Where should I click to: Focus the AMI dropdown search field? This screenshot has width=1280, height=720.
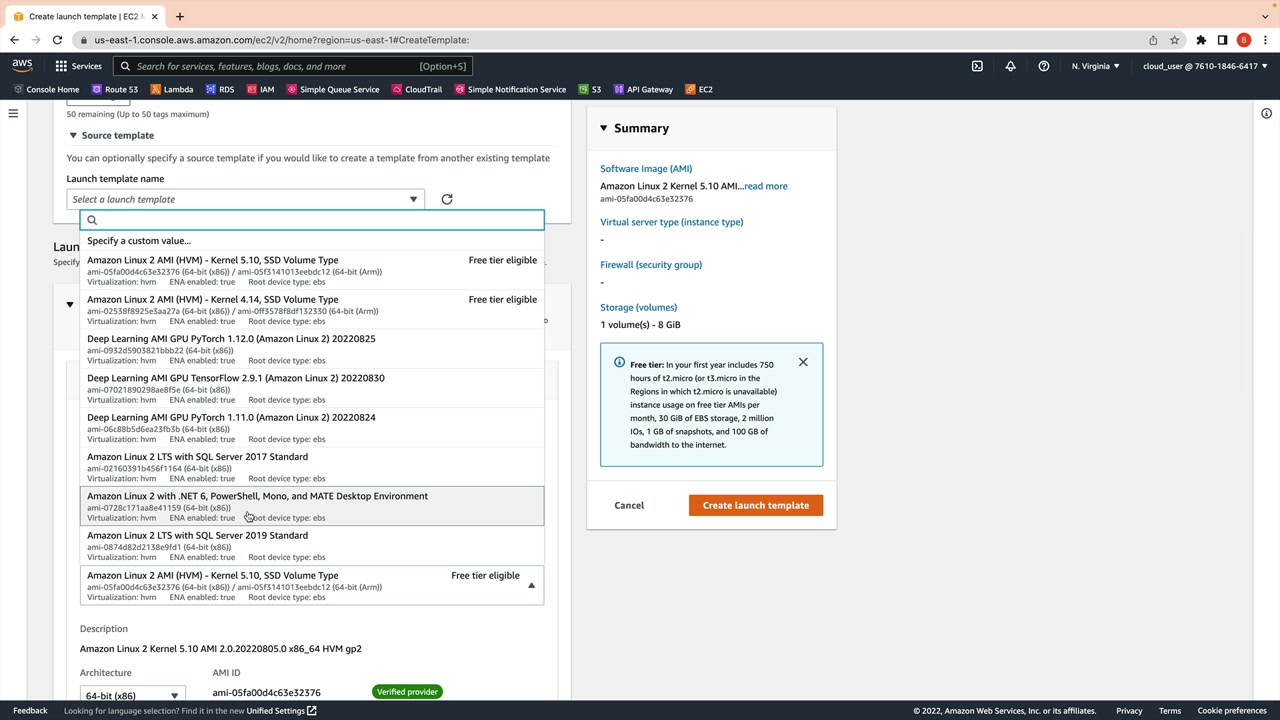click(312, 220)
